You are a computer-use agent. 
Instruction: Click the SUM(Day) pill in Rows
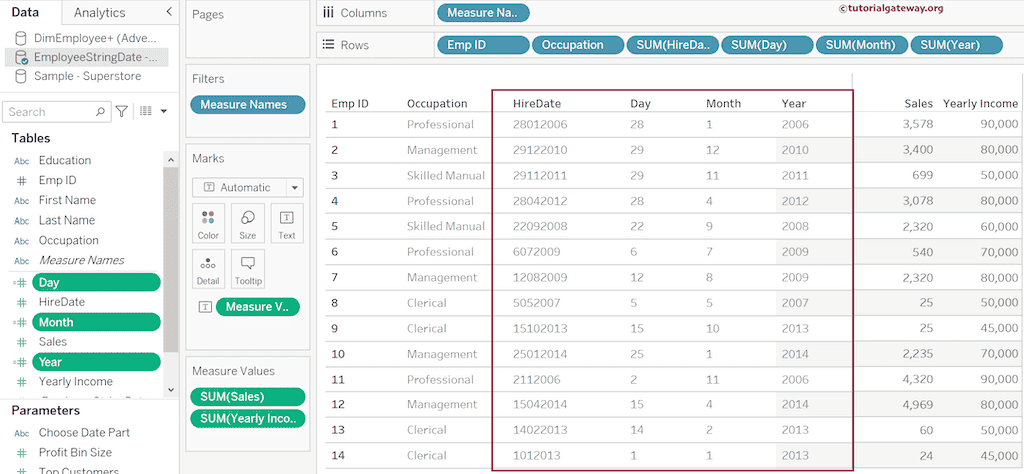tap(767, 45)
